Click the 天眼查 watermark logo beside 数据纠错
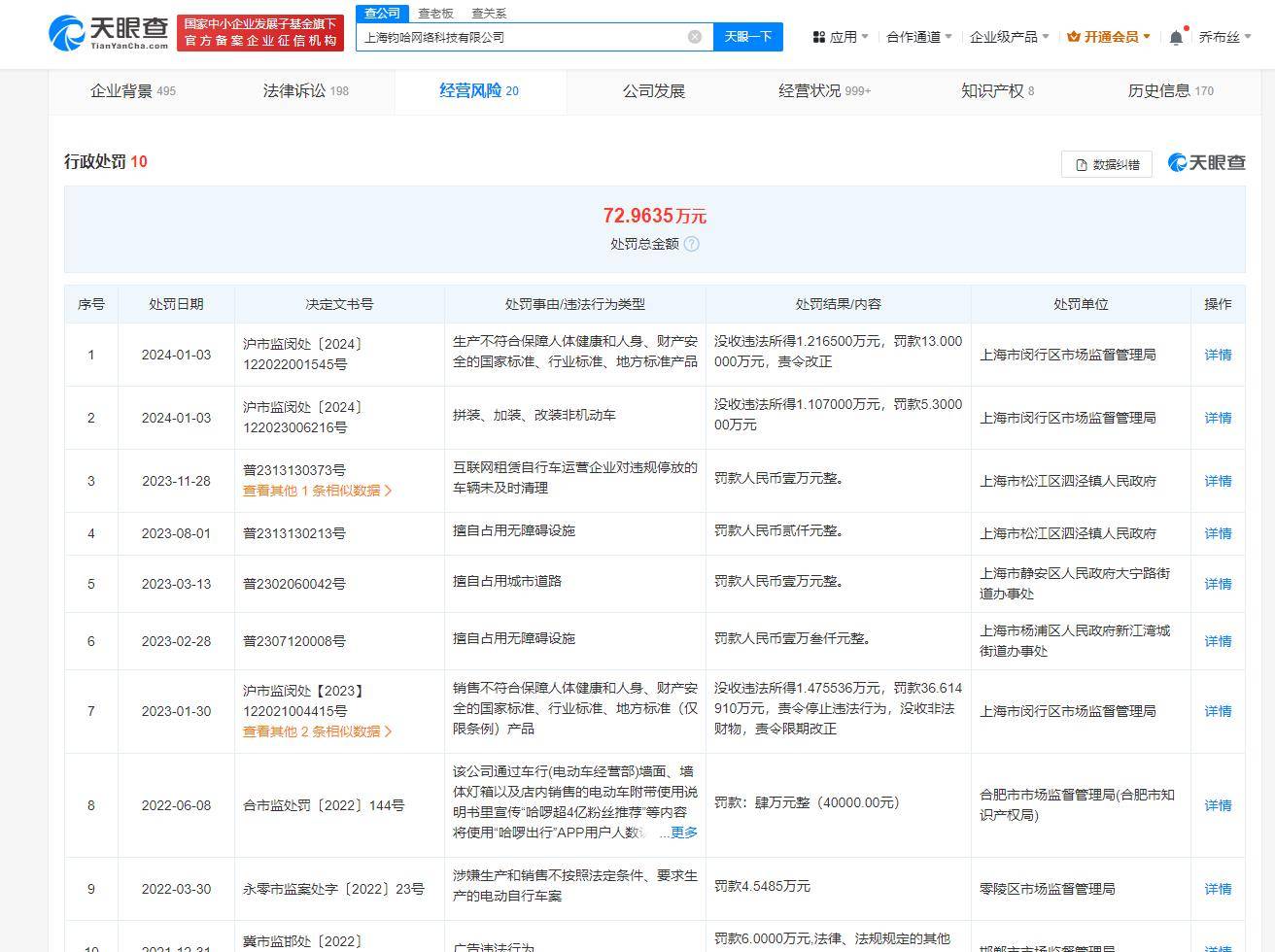Screen dimensions: 1275x952 (1206, 163)
